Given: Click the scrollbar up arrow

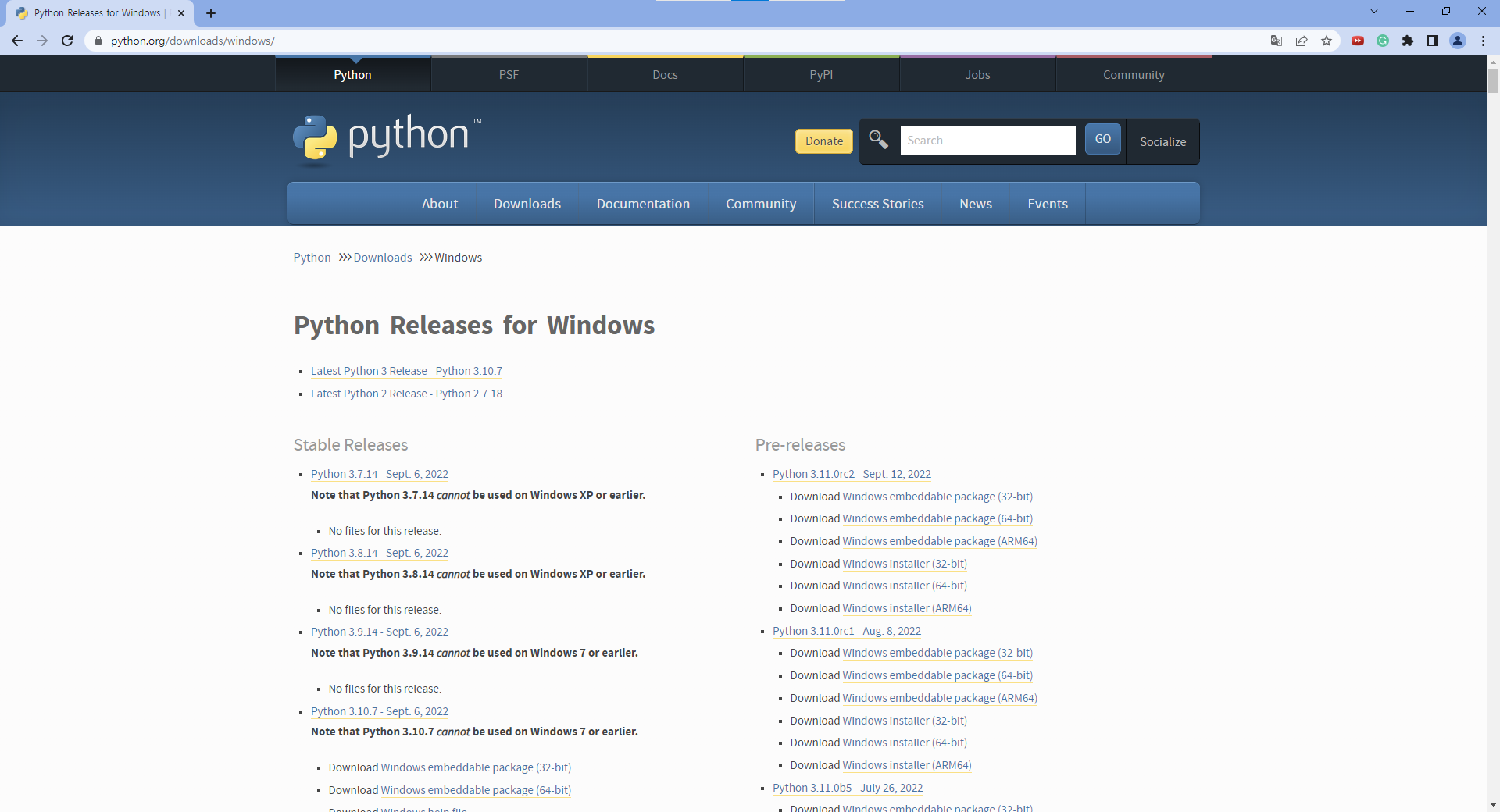Looking at the screenshot, I should click(1493, 61).
